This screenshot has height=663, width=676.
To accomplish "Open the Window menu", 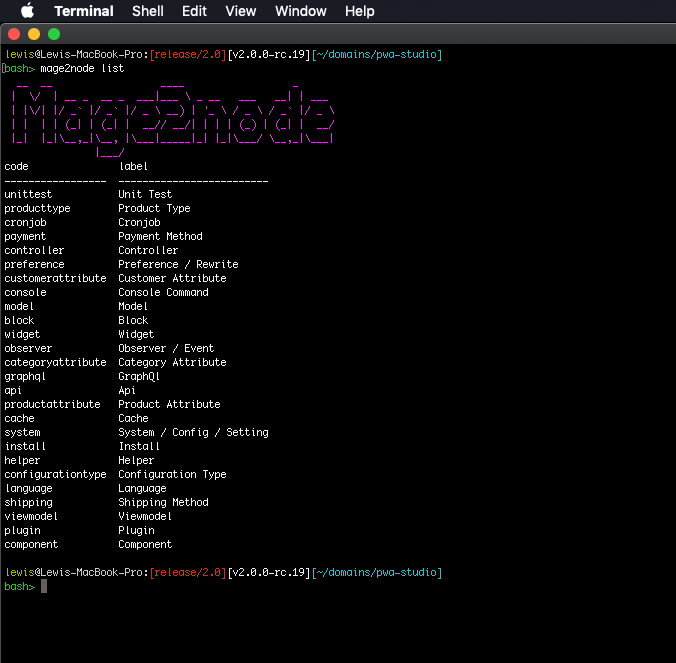I will tap(300, 11).
